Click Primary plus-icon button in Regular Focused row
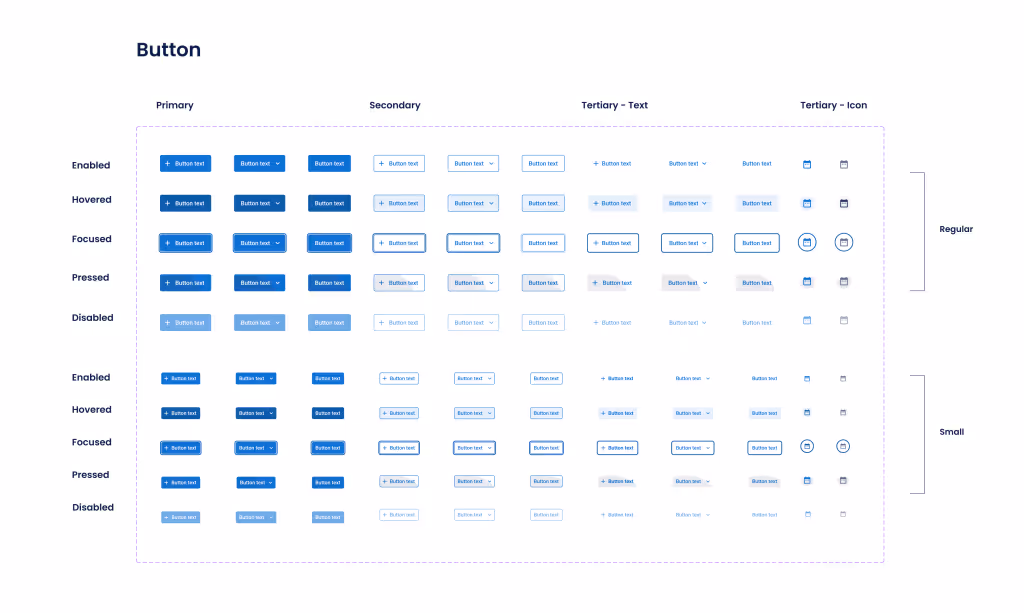1024x613 pixels. [x=185, y=243]
